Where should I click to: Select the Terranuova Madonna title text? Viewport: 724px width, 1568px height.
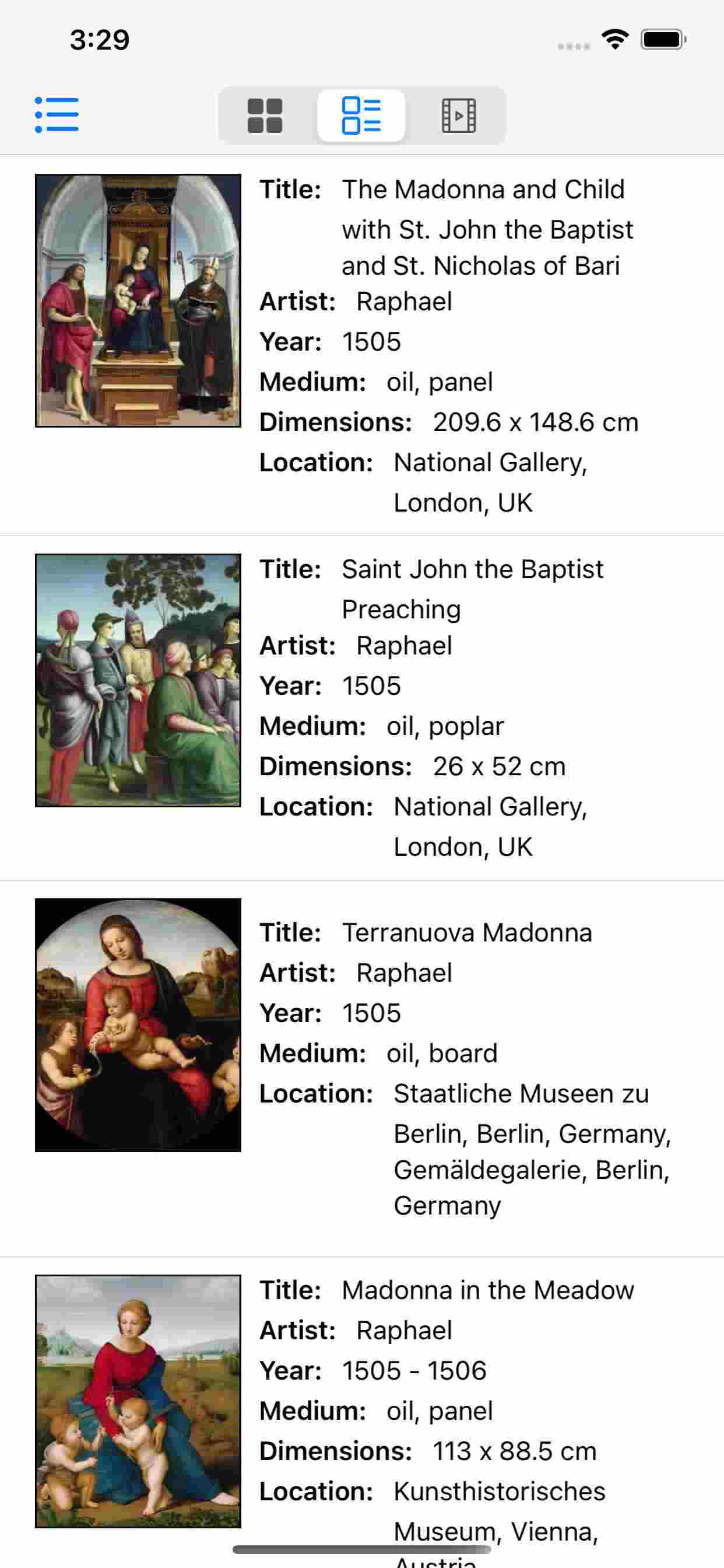(x=467, y=933)
